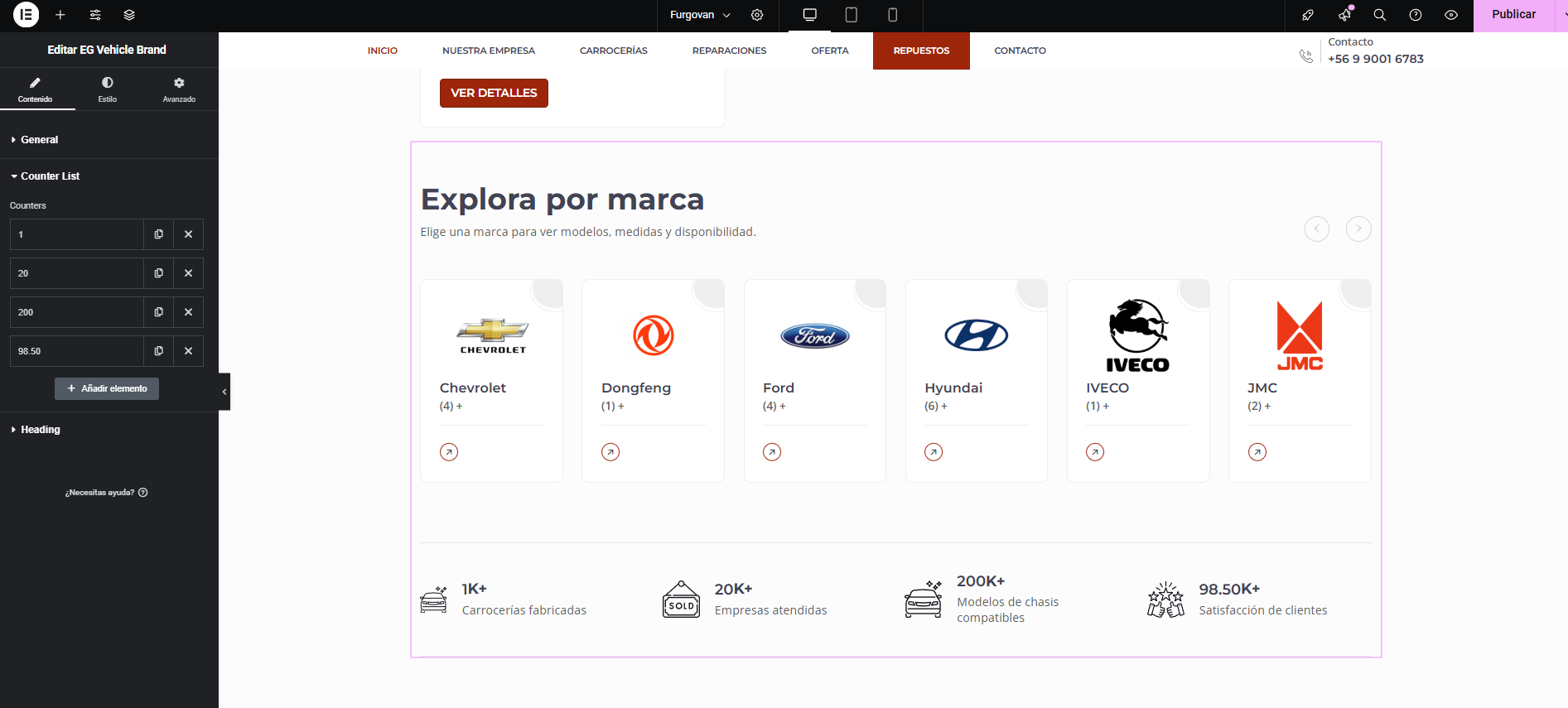The image size is (1568, 708).
Task: Open the Hyundai brand name link
Action: click(953, 388)
